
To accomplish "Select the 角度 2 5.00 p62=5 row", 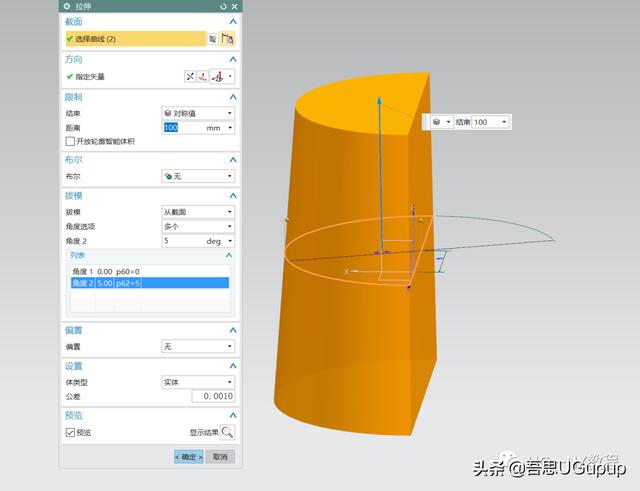I will (150, 283).
